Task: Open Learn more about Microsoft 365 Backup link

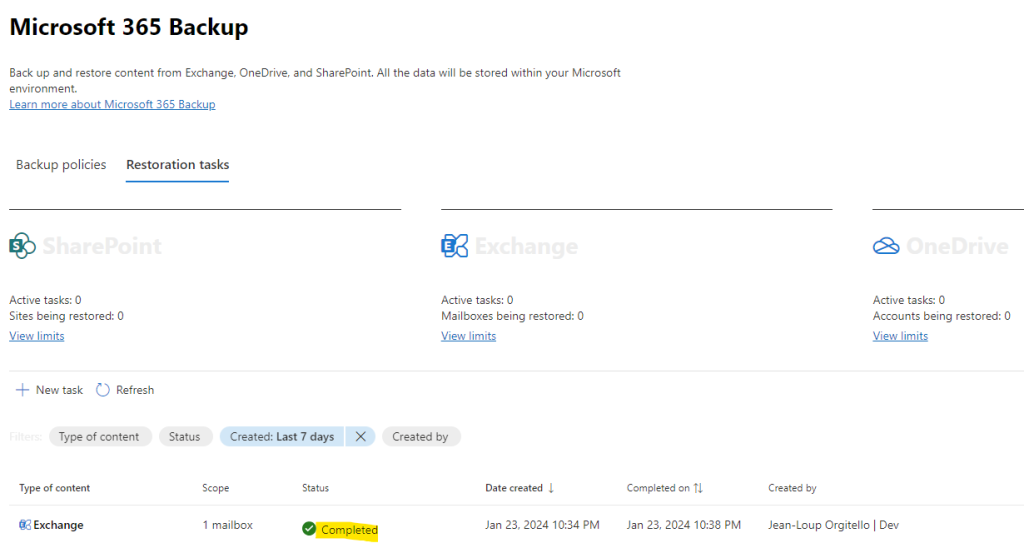Action: click(x=112, y=105)
